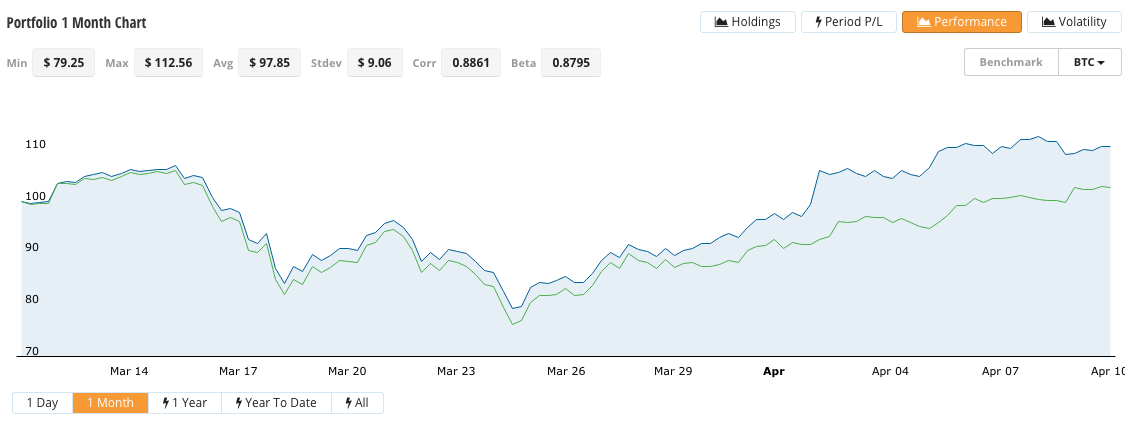The width and height of the screenshot is (1125, 422).
Task: Choose the Year To Date range
Action: coord(276,403)
